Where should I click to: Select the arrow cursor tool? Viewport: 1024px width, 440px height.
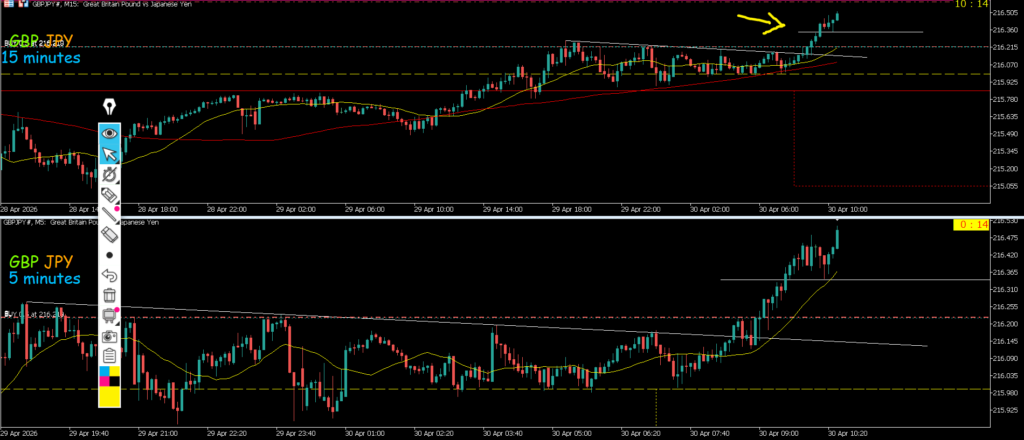click(109, 153)
